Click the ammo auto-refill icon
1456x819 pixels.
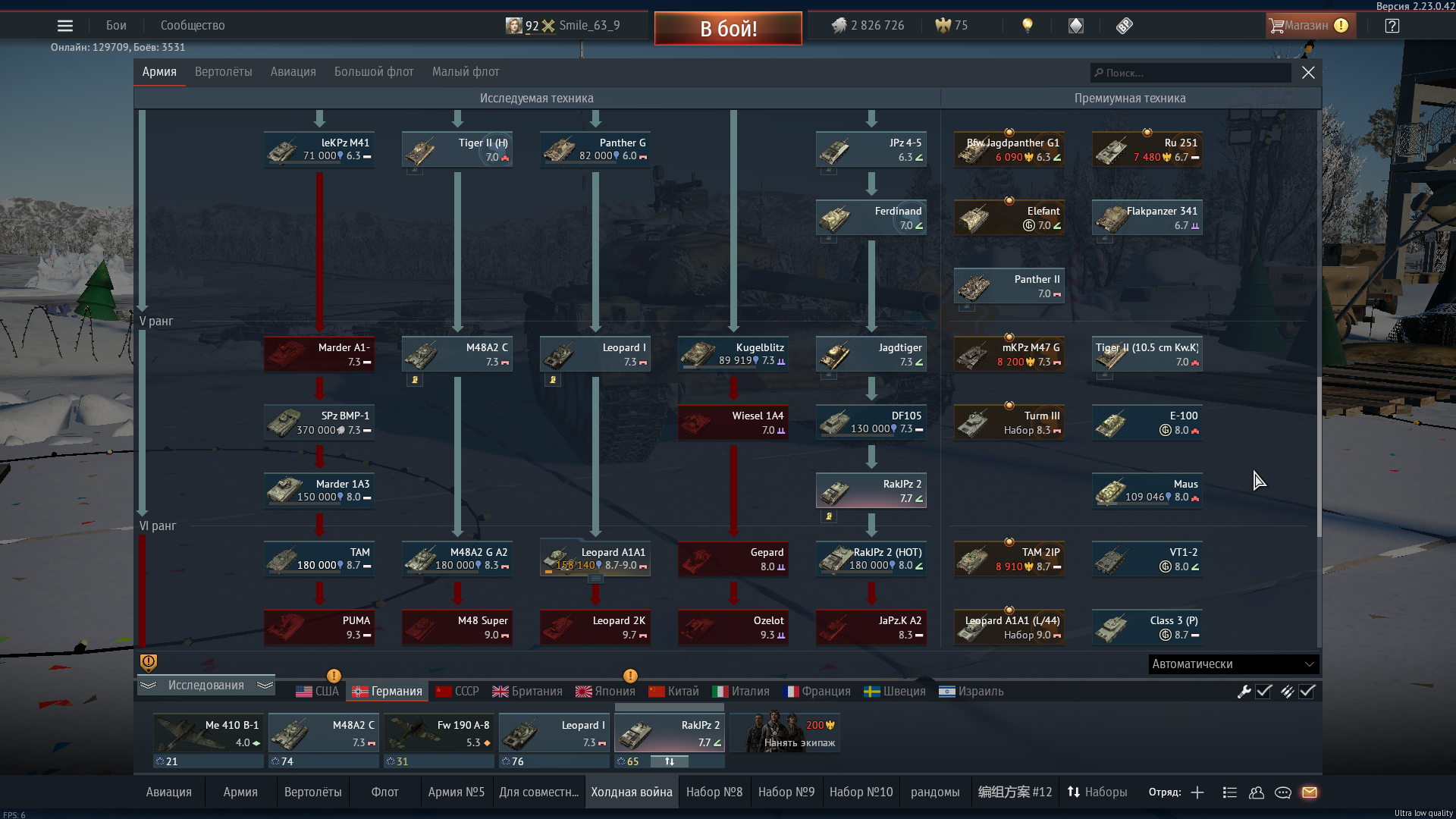pyautogui.click(x=1287, y=692)
